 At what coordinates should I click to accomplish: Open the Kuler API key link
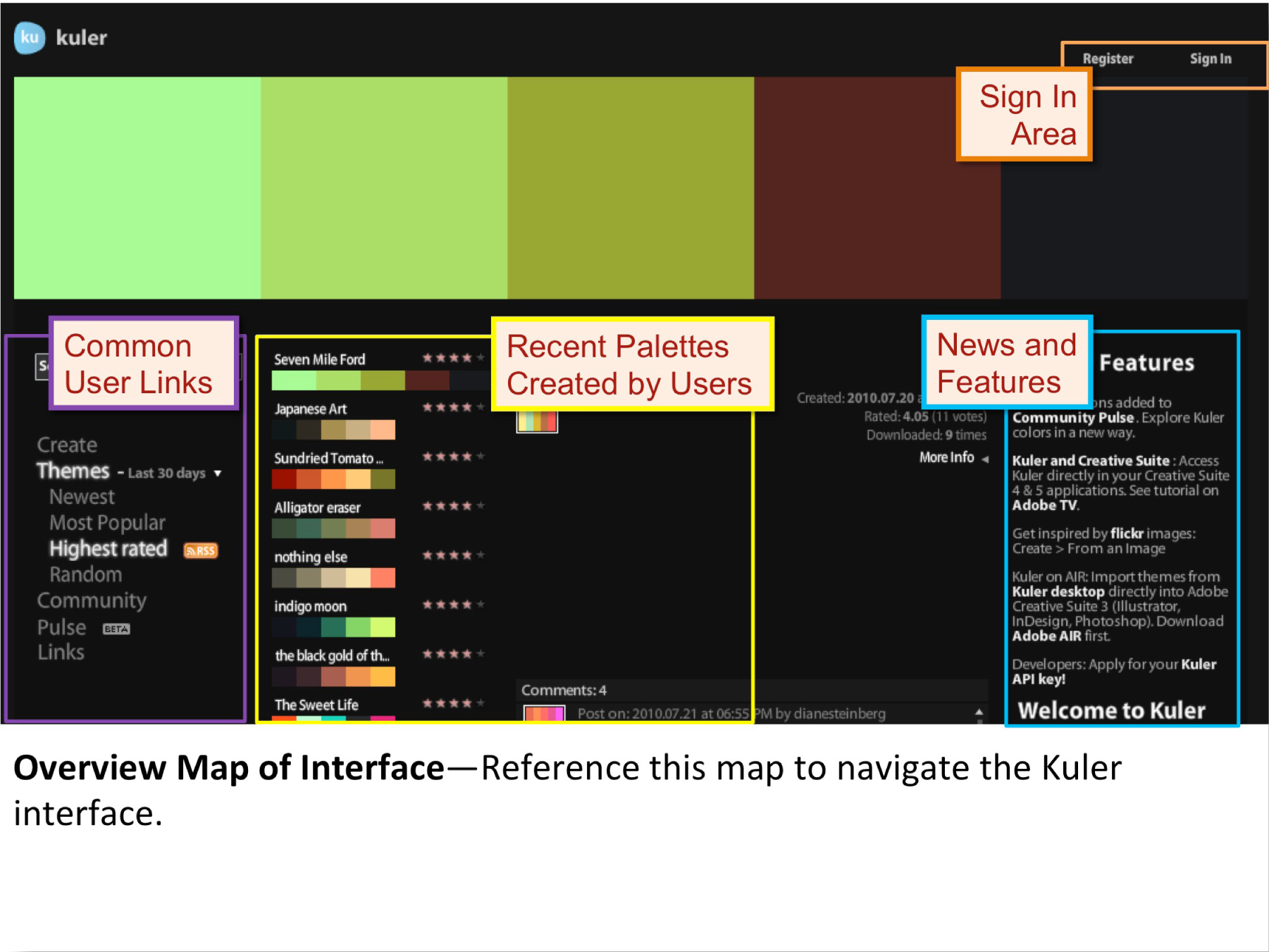(1114, 672)
